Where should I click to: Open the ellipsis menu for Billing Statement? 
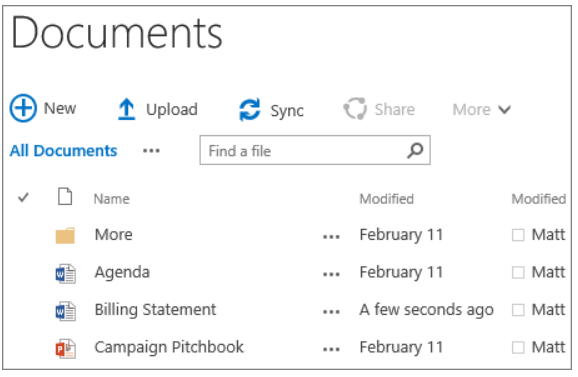[x=331, y=312]
